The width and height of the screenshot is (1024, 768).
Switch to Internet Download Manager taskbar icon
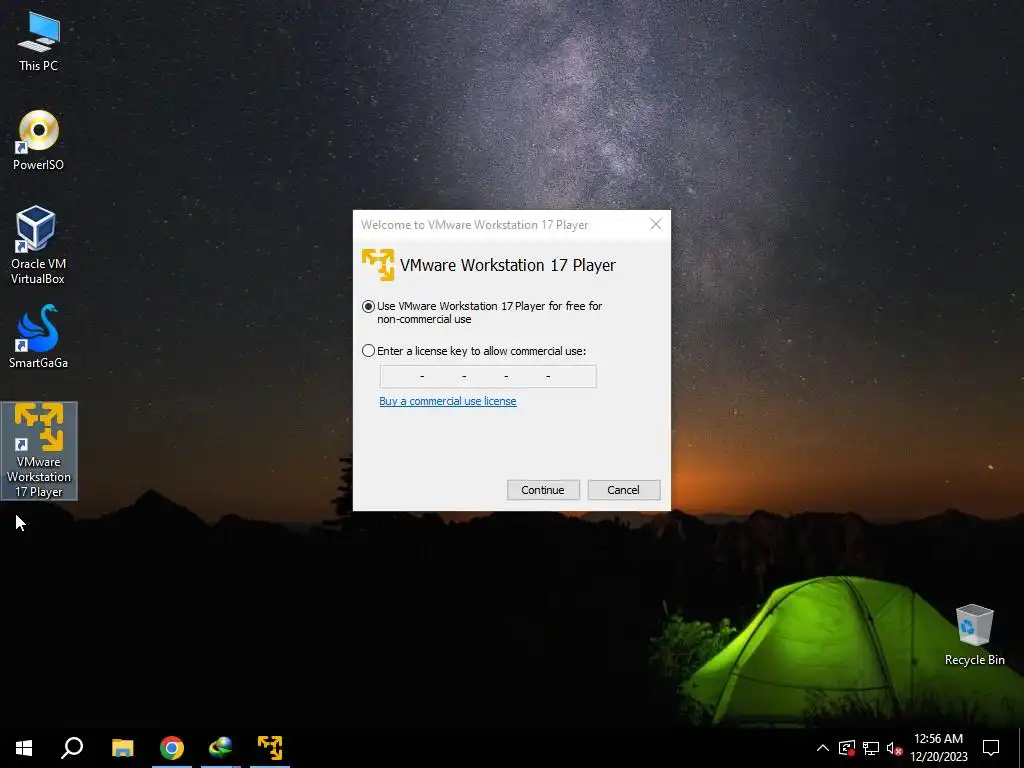coord(221,748)
